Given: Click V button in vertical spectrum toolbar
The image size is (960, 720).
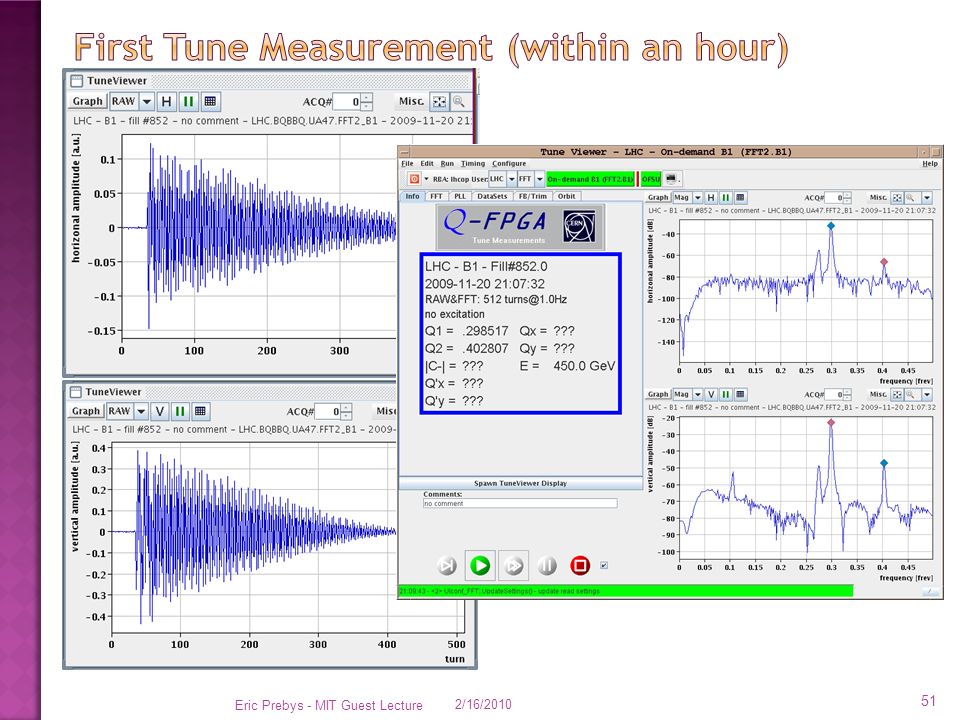Looking at the screenshot, I should 711,394.
